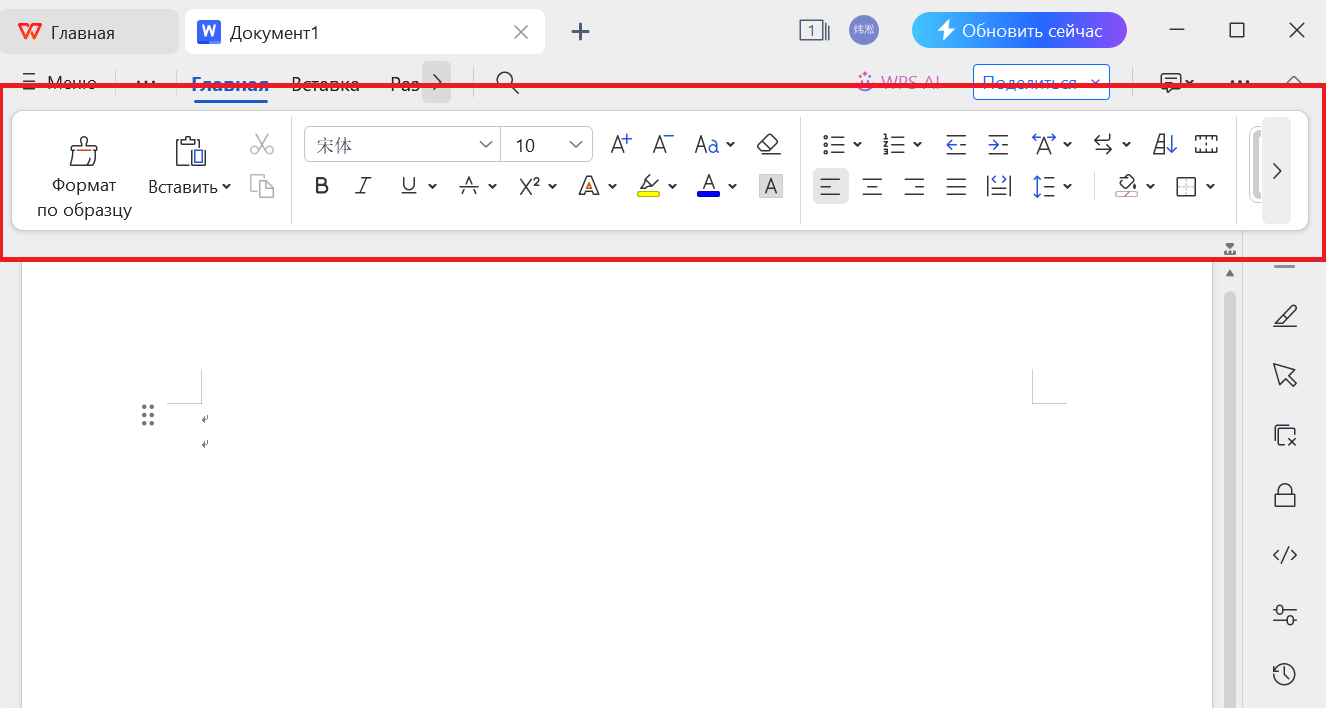1326x708 pixels.
Task: Align text right
Action: click(x=914, y=186)
